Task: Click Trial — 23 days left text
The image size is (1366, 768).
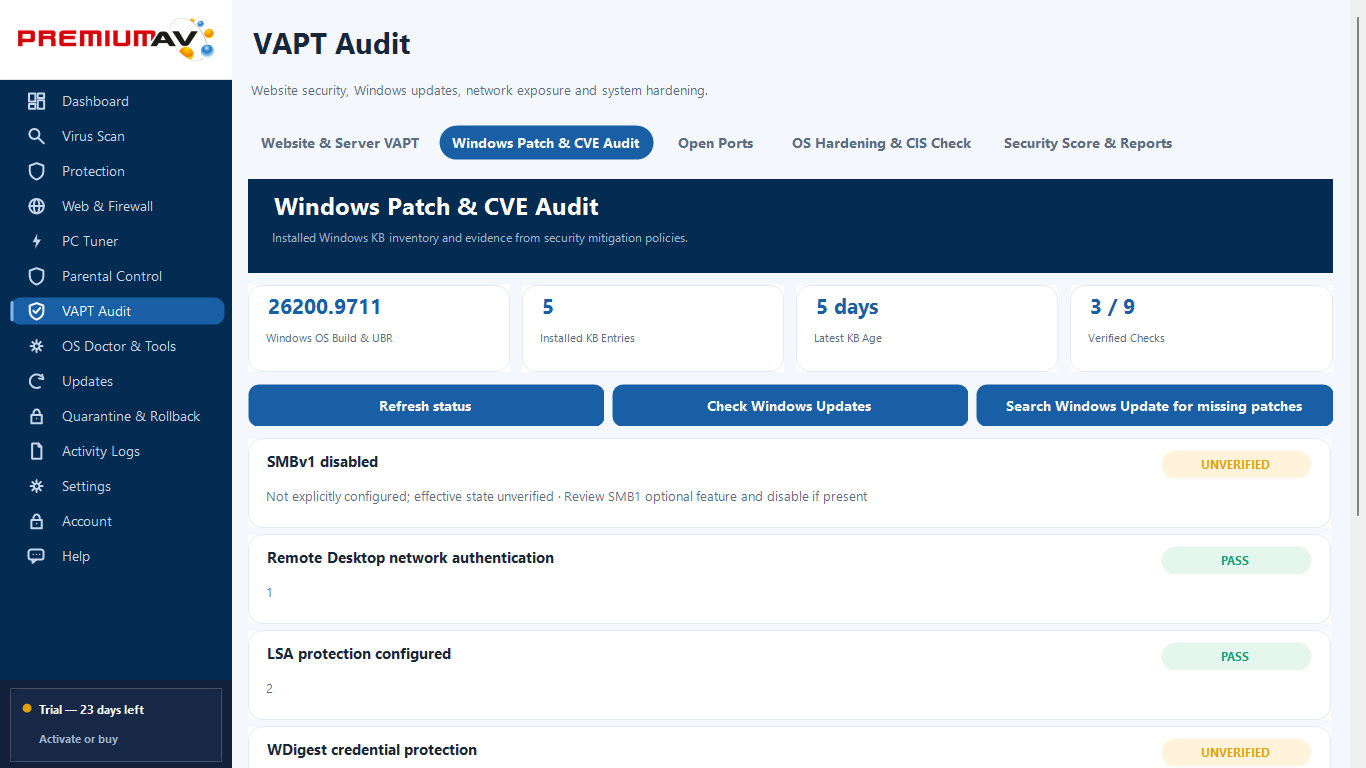Action: coord(91,710)
